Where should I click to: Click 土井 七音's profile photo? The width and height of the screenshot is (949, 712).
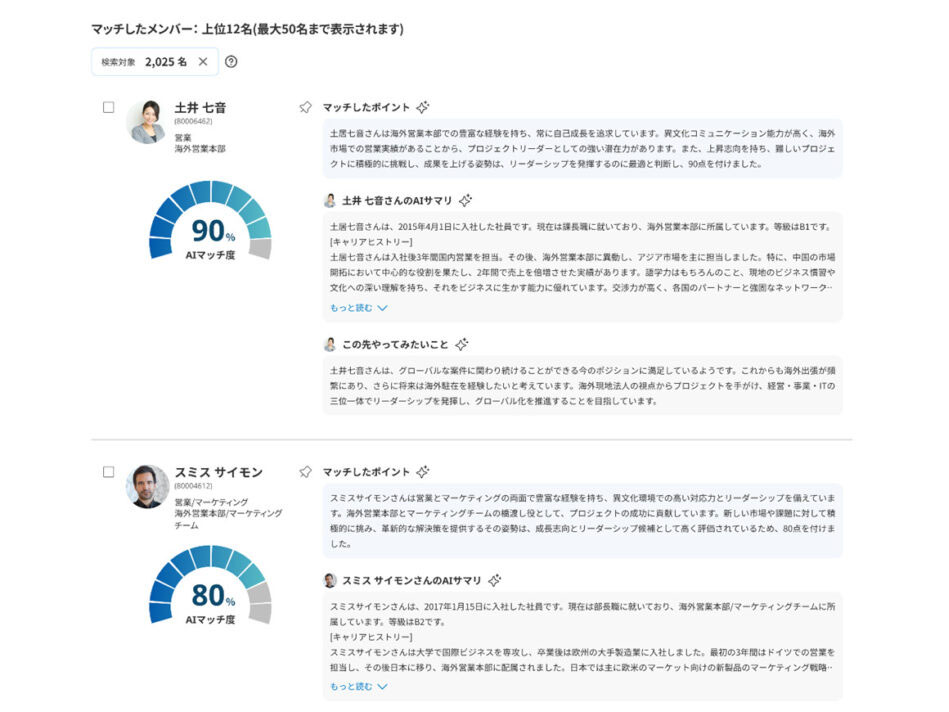coord(147,122)
